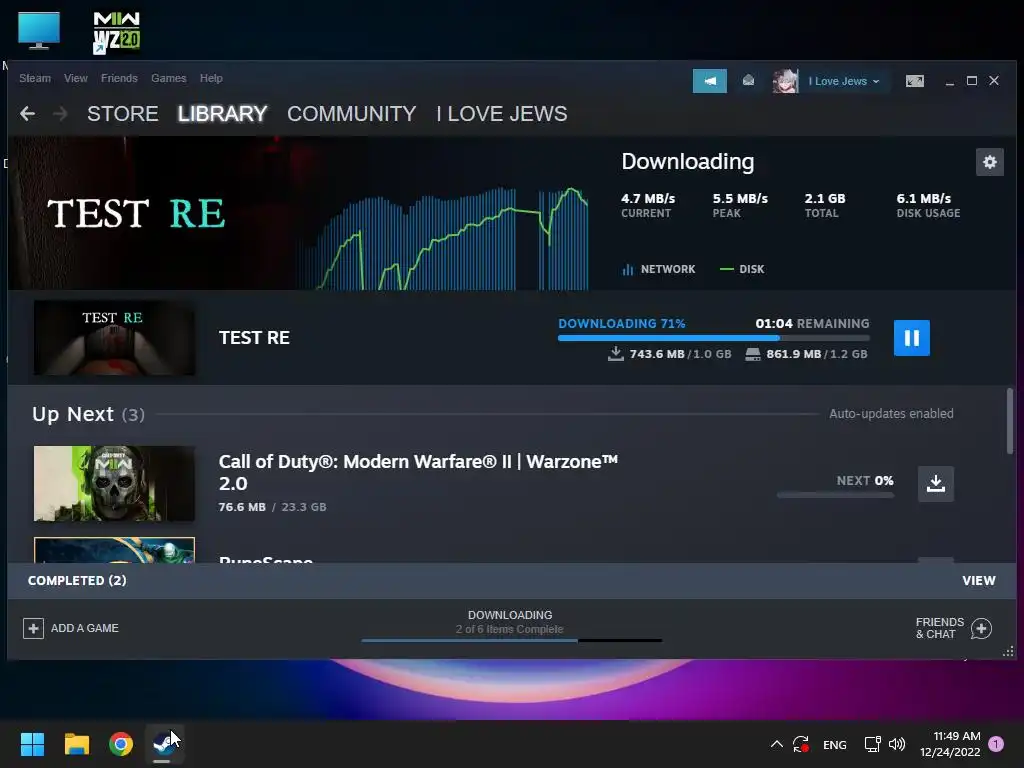Viewport: 1024px width, 768px height.
Task: Click the plus icon beside ADD A GAME
Action: [33, 628]
